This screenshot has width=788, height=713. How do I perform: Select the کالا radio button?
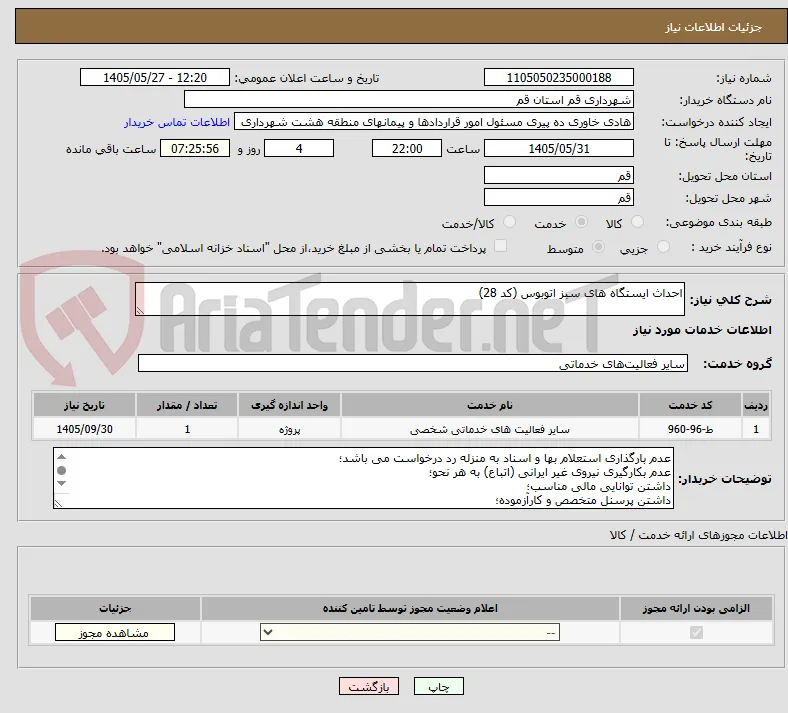click(637, 222)
